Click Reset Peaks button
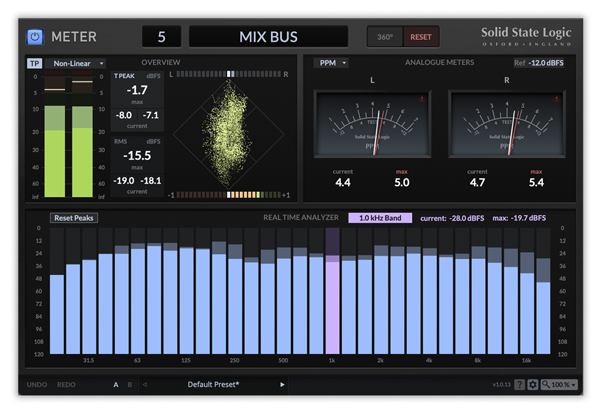The height and width of the screenshot is (415, 600). pos(74,218)
